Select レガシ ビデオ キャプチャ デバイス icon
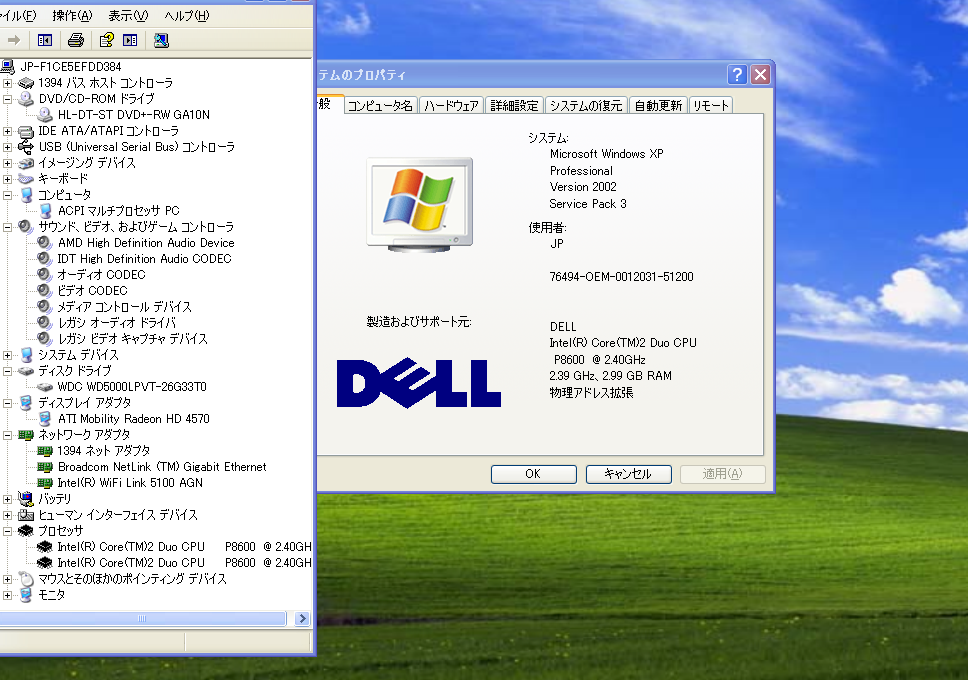Viewport: 968px width, 680px height. coord(44,339)
